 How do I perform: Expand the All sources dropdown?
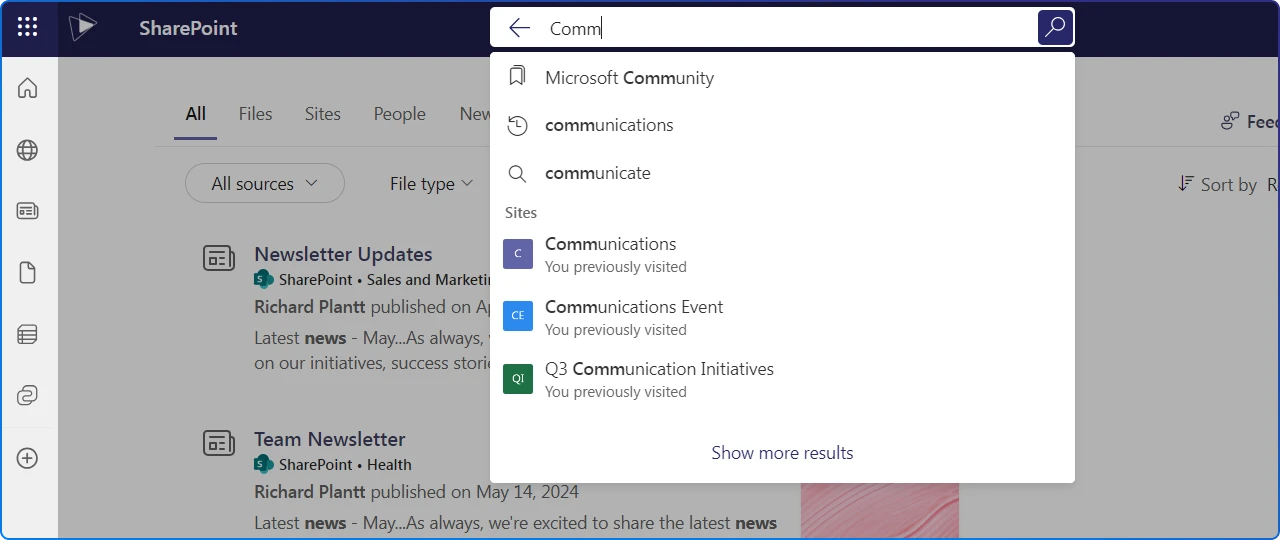click(265, 184)
